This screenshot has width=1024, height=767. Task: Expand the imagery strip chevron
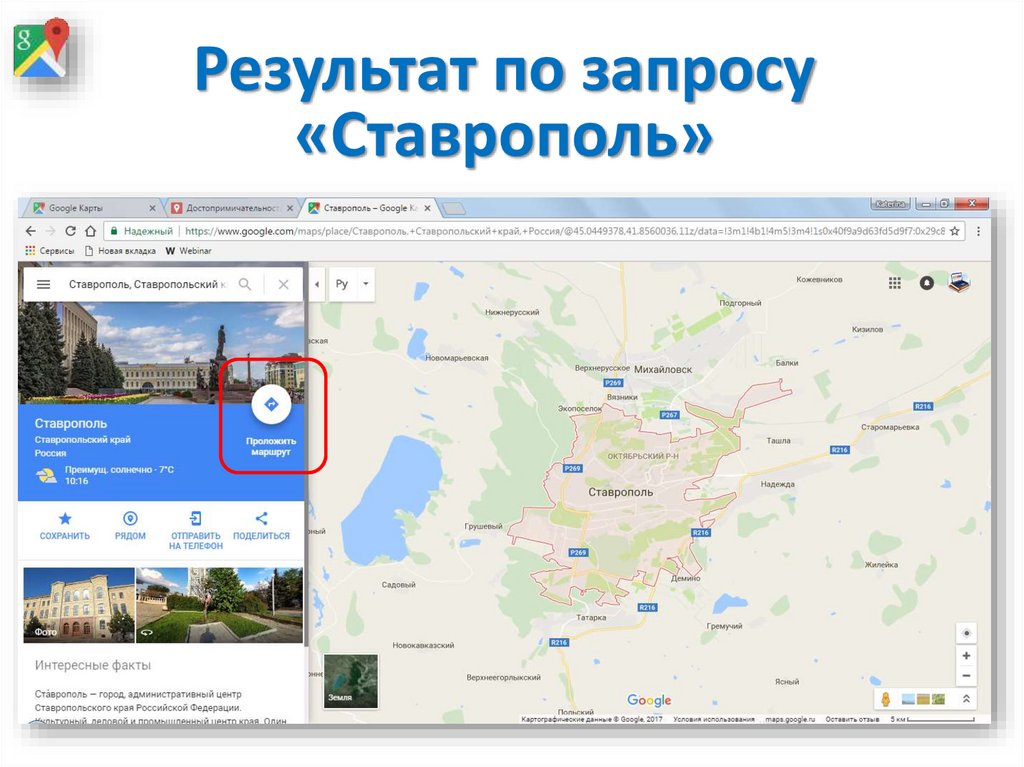click(966, 699)
